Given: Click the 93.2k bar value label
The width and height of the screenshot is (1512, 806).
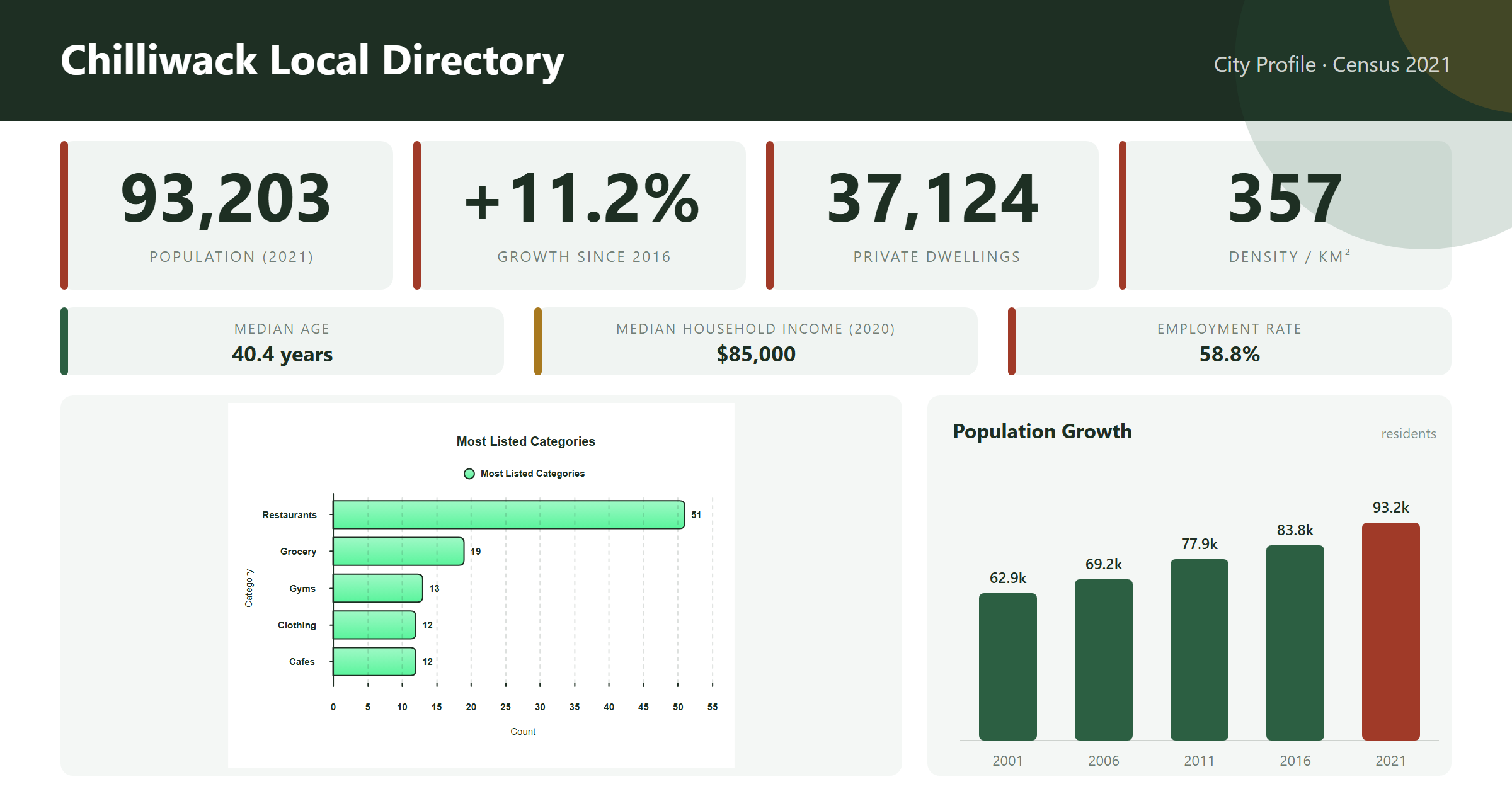Looking at the screenshot, I should tap(1391, 508).
